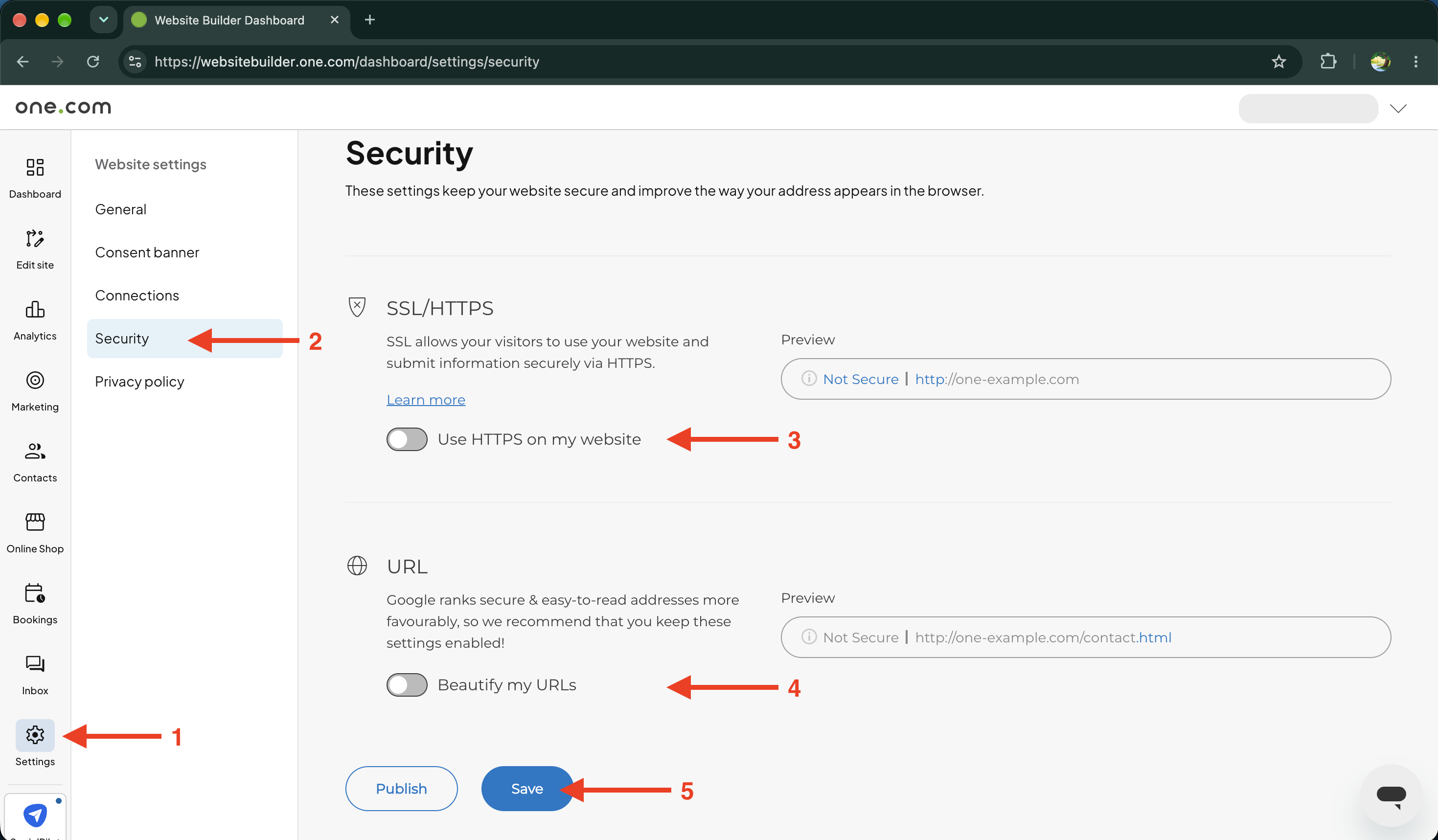Click the URL globe icon
The width and height of the screenshot is (1438, 840).
[357, 566]
